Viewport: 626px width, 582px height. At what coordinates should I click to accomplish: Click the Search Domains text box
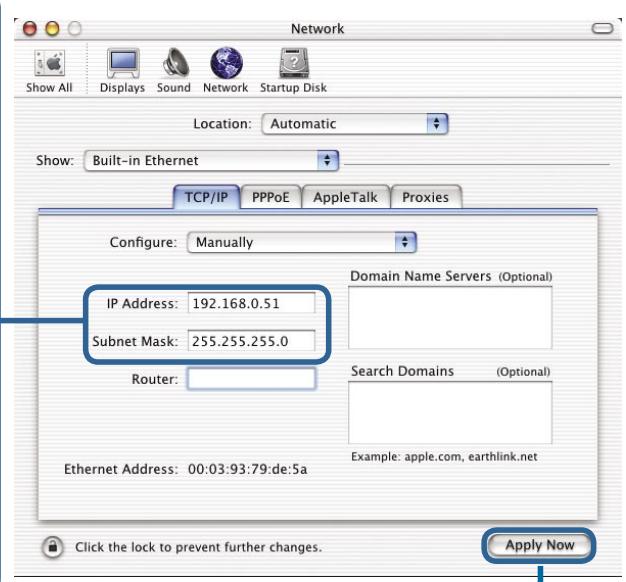[x=450, y=412]
